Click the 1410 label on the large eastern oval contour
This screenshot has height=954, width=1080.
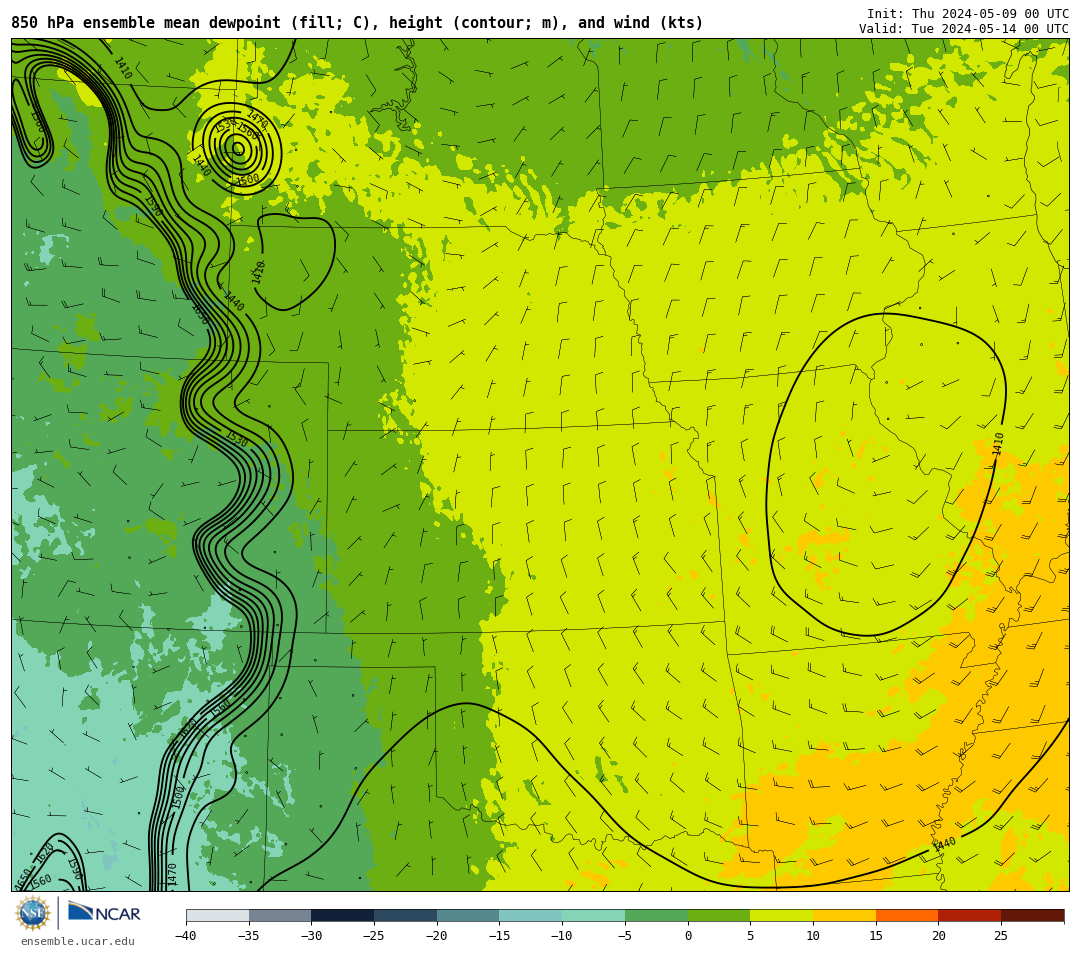(x=998, y=444)
